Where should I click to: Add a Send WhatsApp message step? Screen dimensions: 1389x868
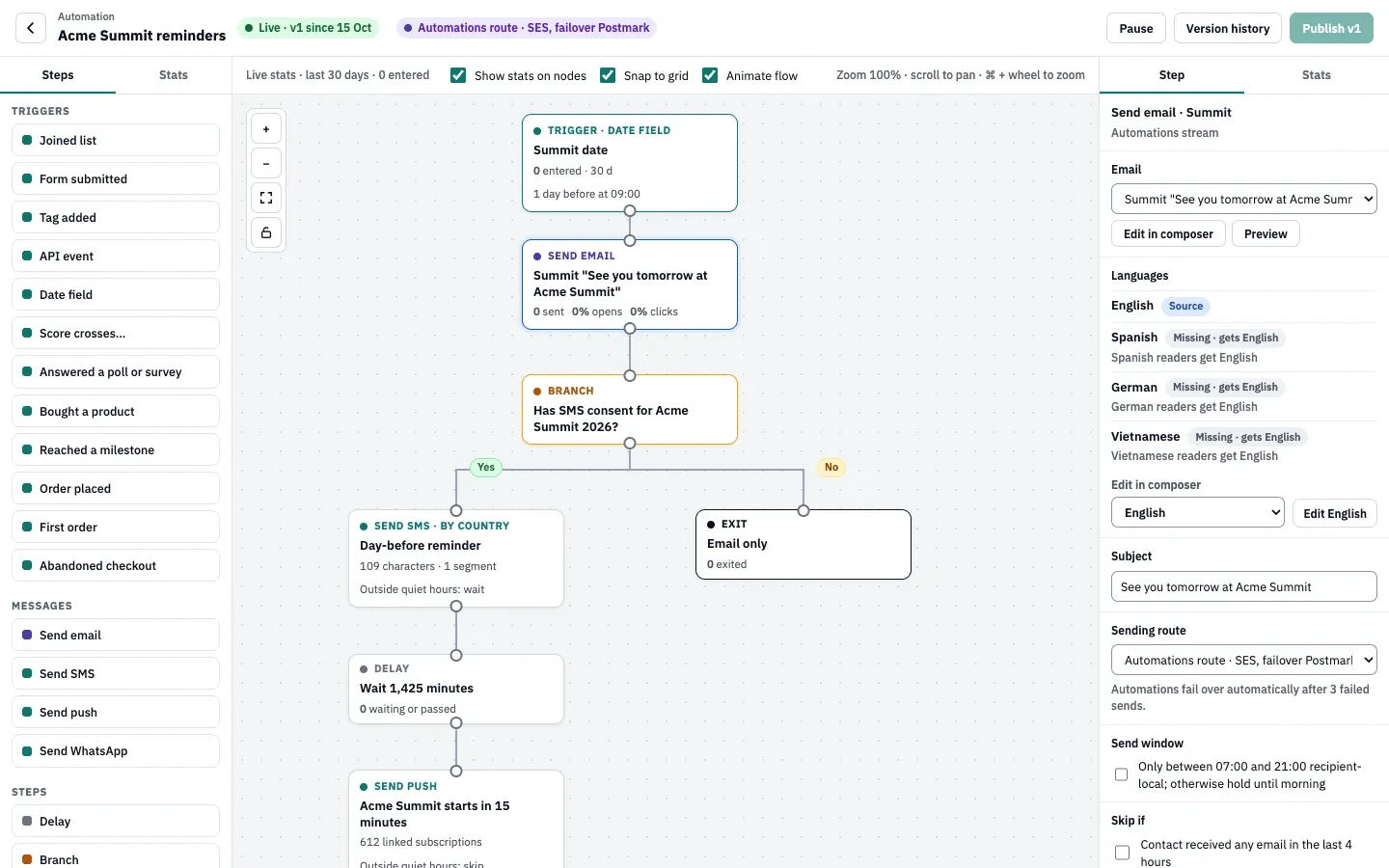(x=116, y=750)
